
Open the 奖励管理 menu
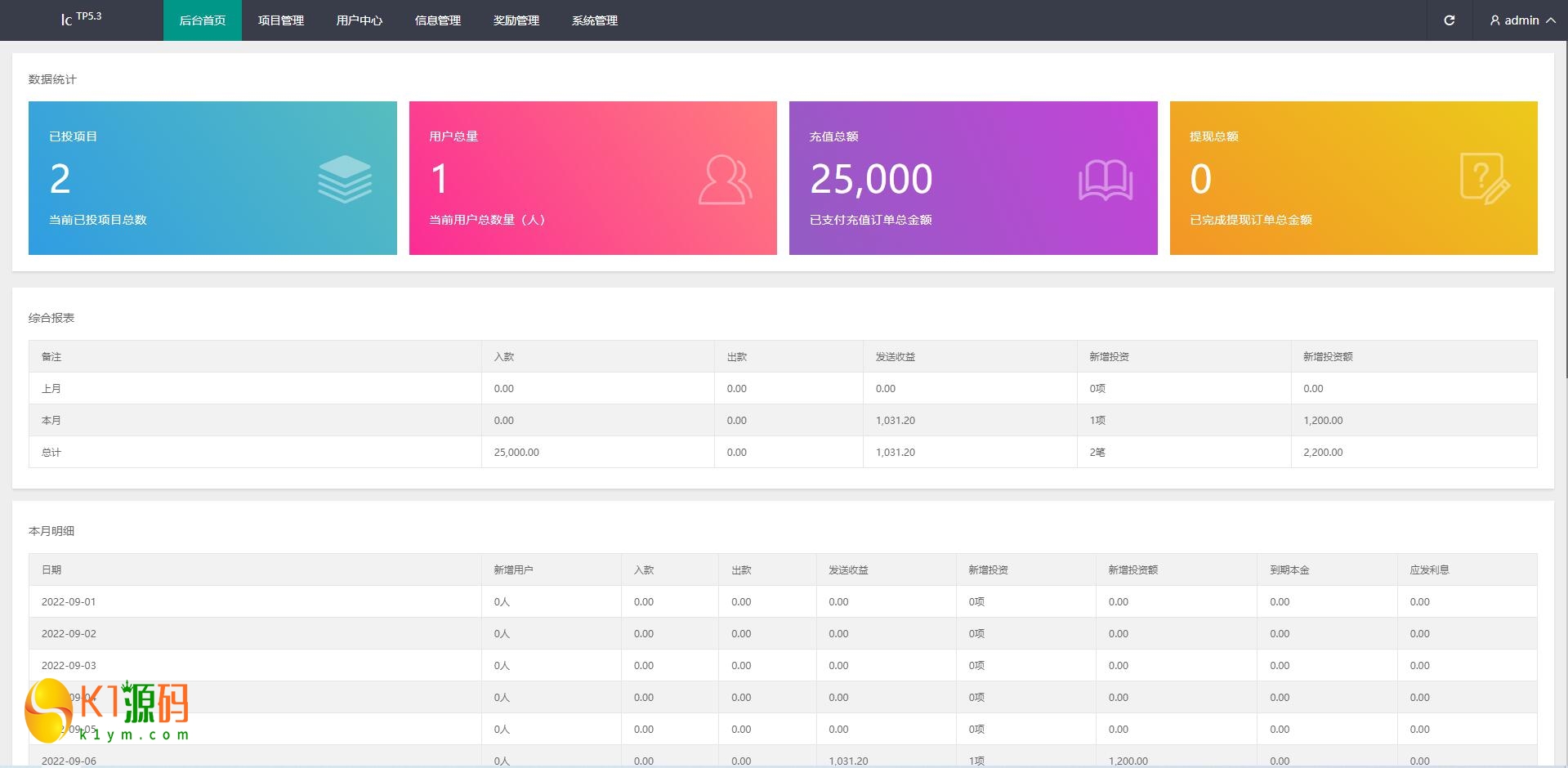pos(516,20)
